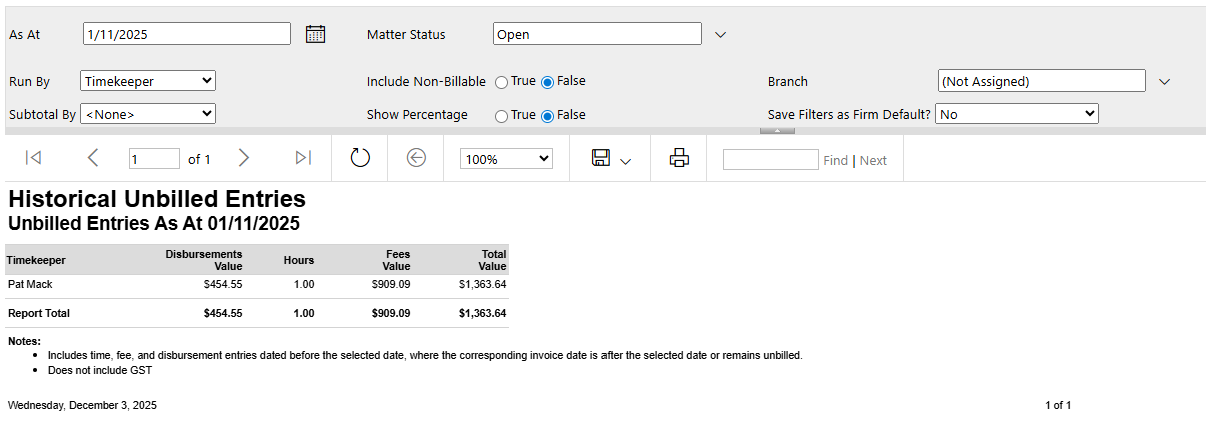Click the back to parent report arrow
Image resolution: width=1206 pixels, height=426 pixels.
pos(417,158)
